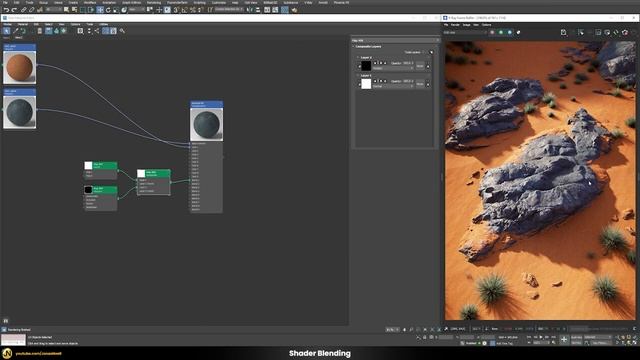Image resolution: width=640 pixels, height=360 pixels.
Task: Click the large Set Keys plus button
Action: [564, 340]
